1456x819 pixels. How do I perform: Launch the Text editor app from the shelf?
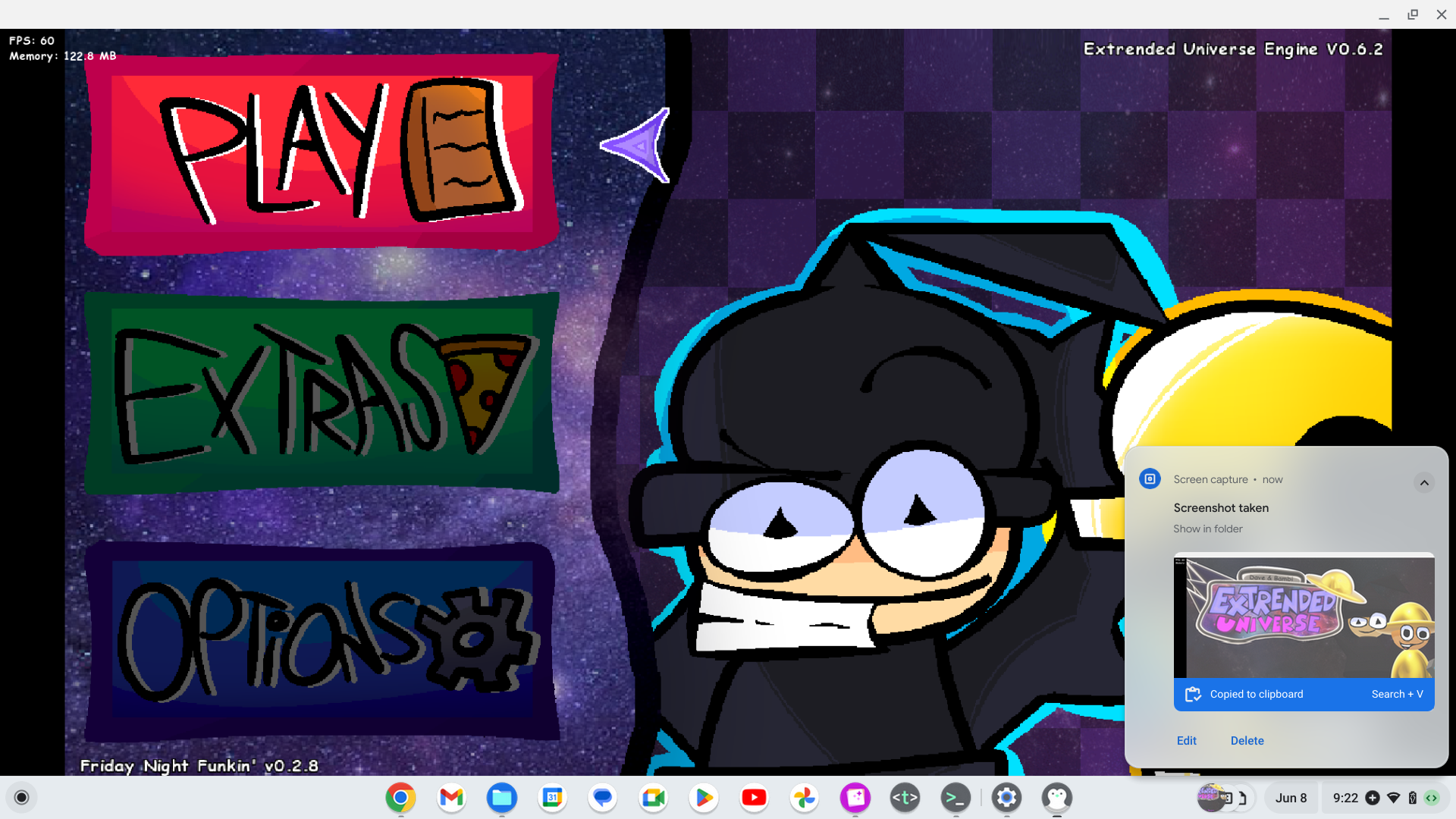click(905, 798)
